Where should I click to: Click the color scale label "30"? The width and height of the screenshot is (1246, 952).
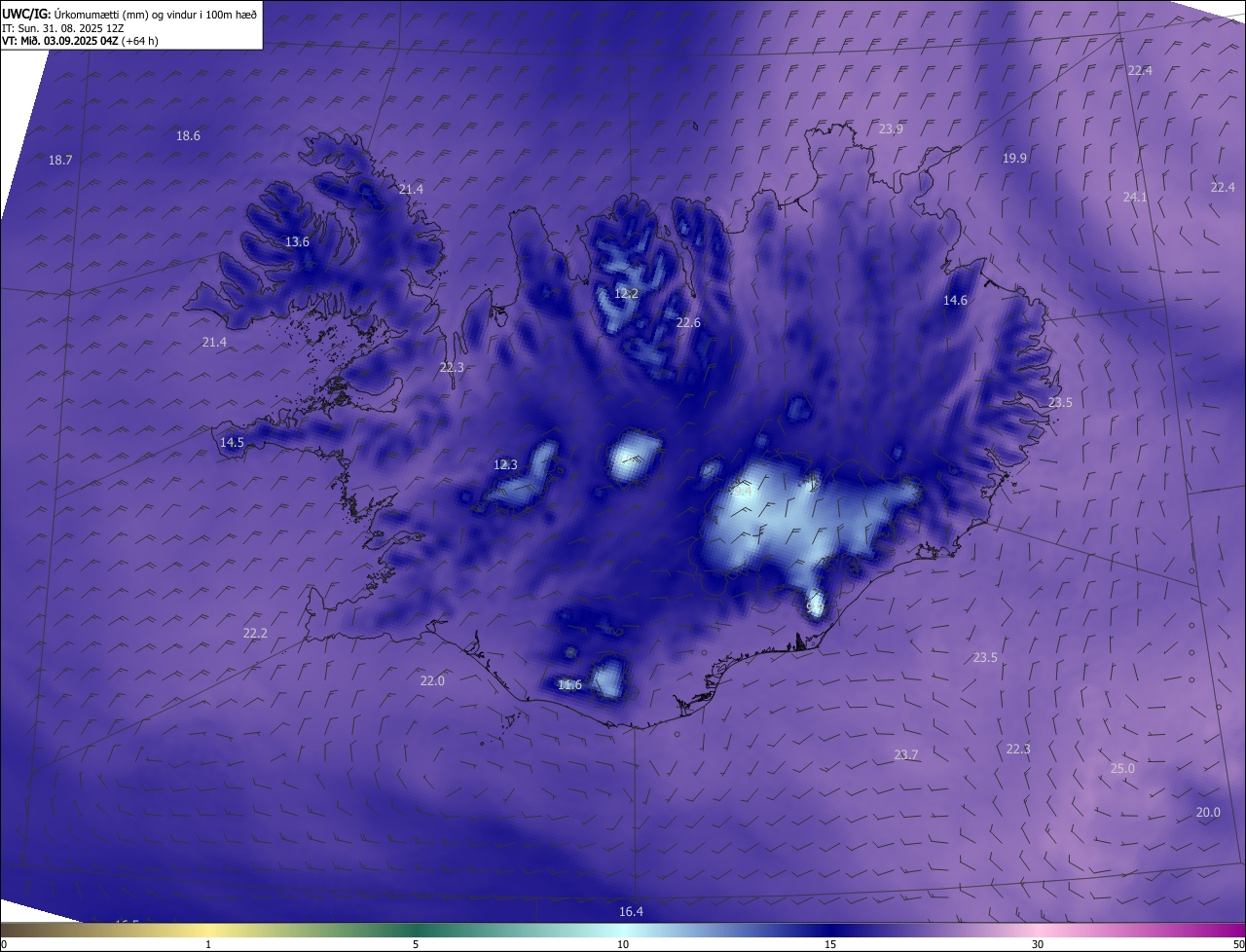[1038, 944]
